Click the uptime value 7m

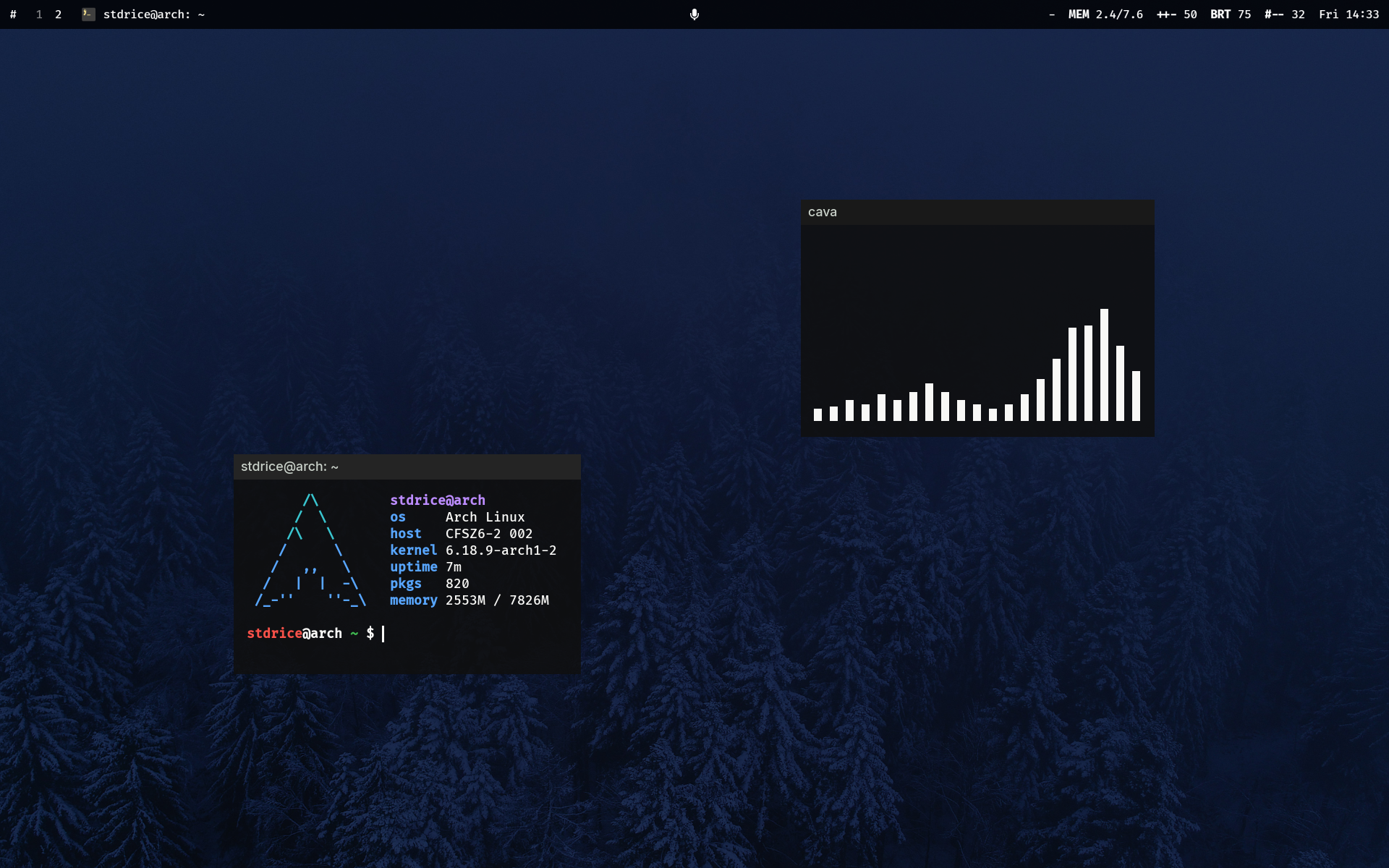coord(454,567)
